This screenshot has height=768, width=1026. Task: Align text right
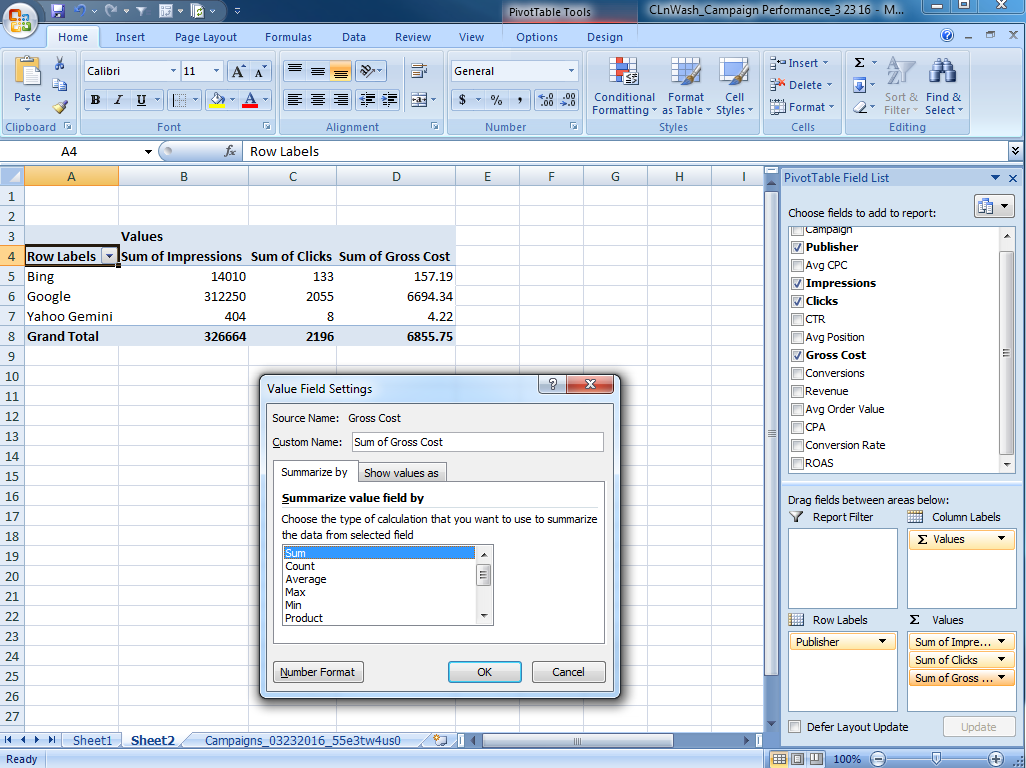tap(340, 100)
